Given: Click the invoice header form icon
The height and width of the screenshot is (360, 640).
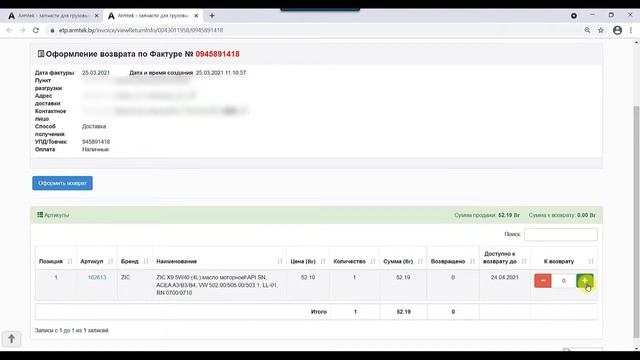Looking at the screenshot, I should click(41, 53).
